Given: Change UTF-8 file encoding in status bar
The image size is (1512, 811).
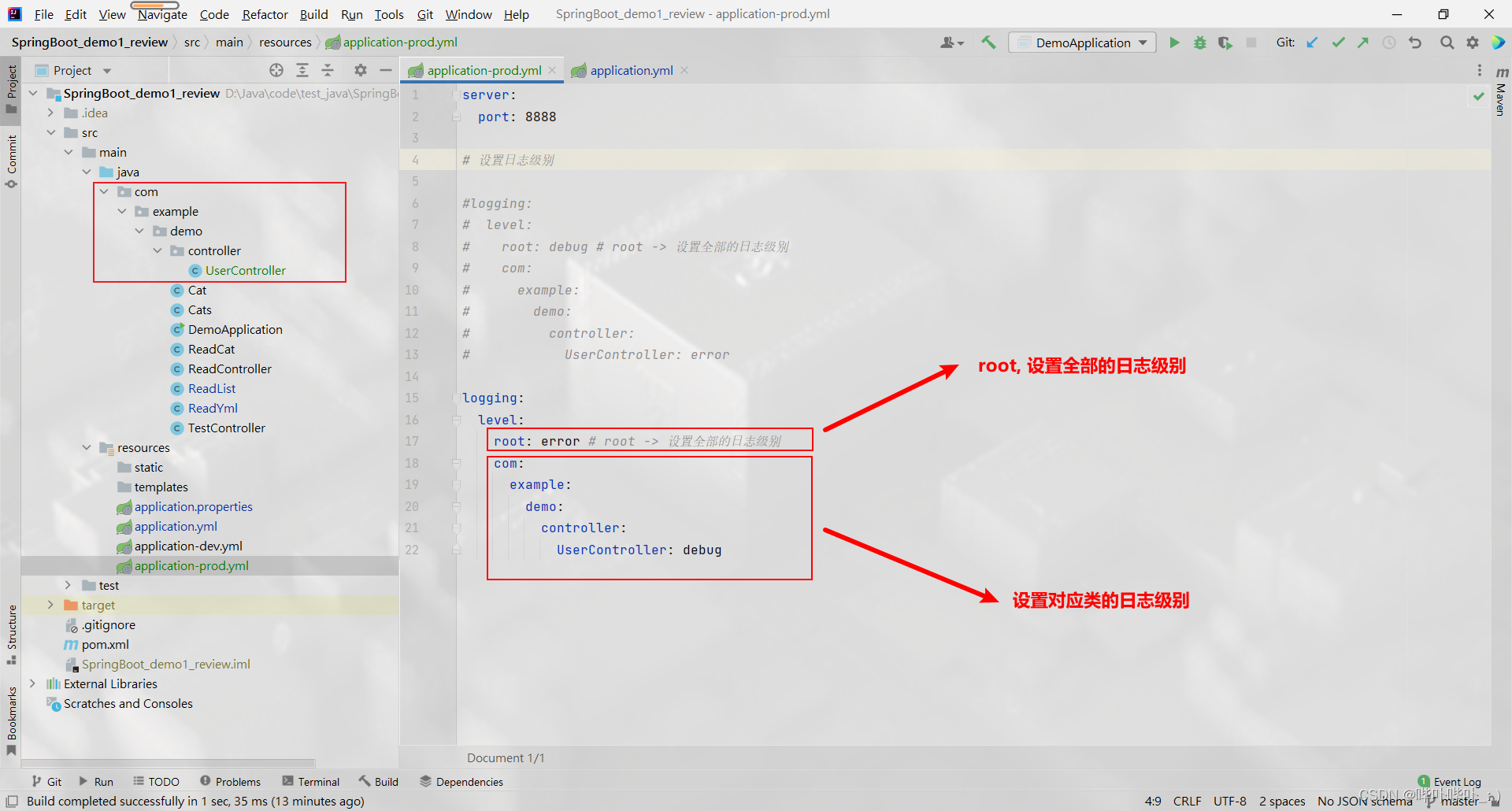Looking at the screenshot, I should [1229, 801].
